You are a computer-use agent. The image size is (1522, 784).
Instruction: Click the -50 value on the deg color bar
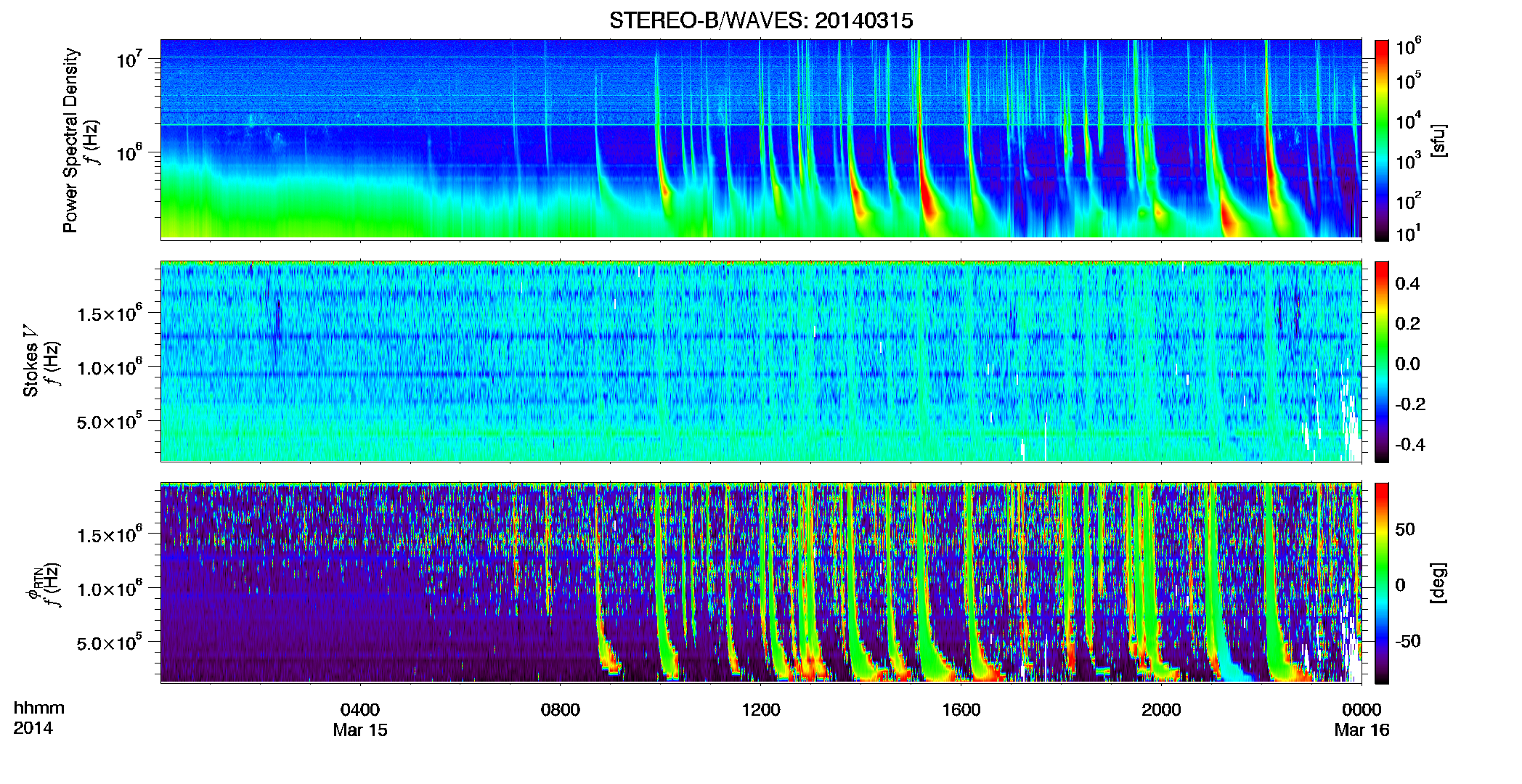point(1408,641)
